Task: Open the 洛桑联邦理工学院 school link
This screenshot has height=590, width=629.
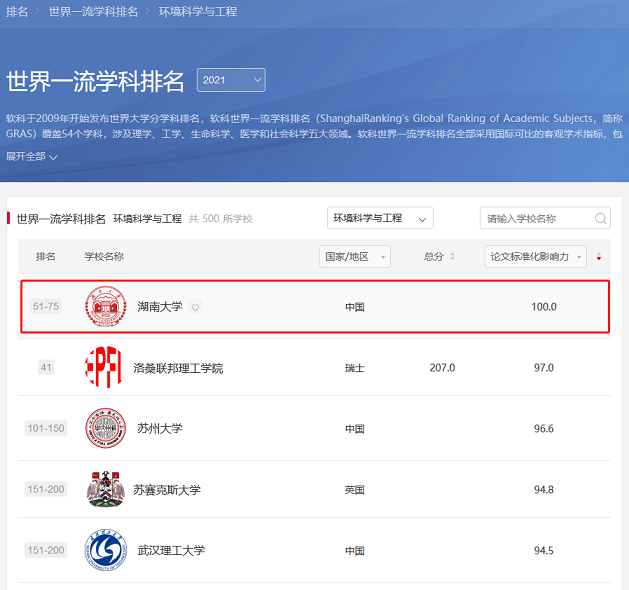Action: (178, 368)
